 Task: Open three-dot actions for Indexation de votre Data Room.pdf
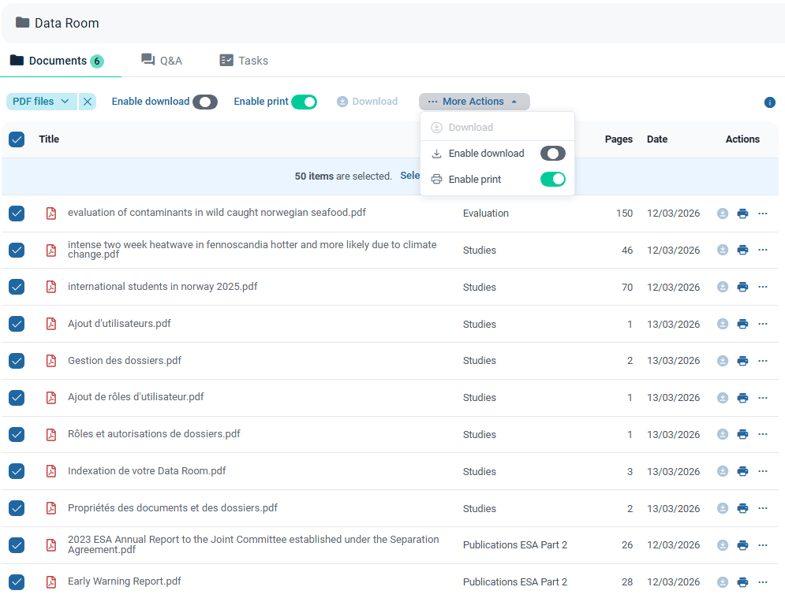coord(763,471)
